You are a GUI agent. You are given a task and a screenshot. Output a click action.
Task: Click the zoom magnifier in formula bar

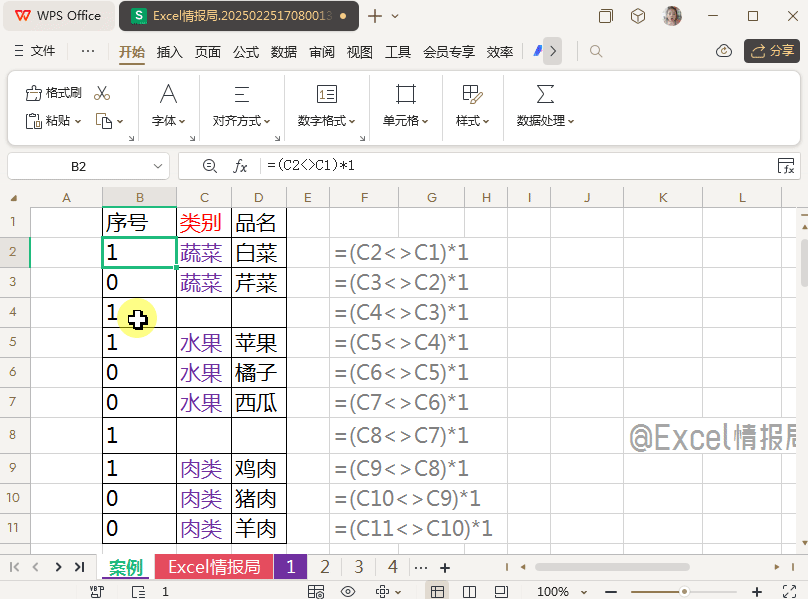click(209, 166)
